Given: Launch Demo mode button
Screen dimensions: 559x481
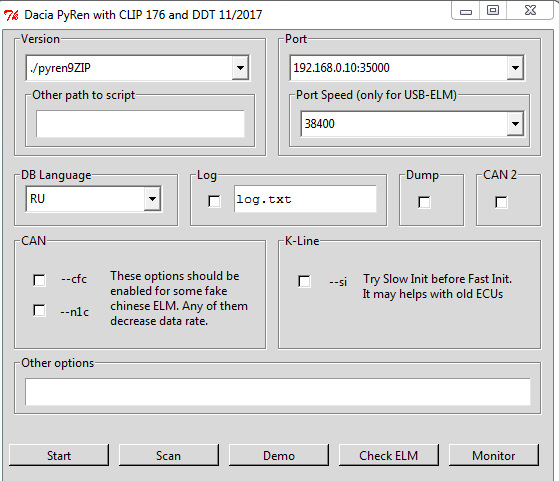Looking at the screenshot, I should 279,455.
